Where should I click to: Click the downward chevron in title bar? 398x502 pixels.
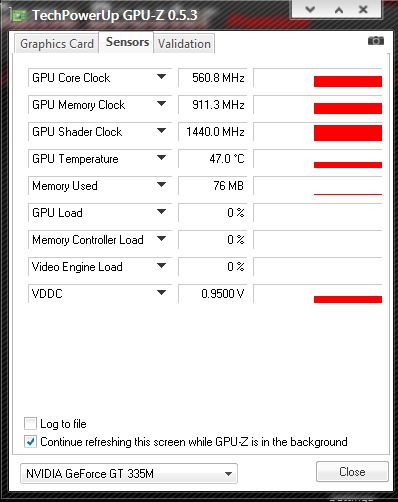click(310, 9)
